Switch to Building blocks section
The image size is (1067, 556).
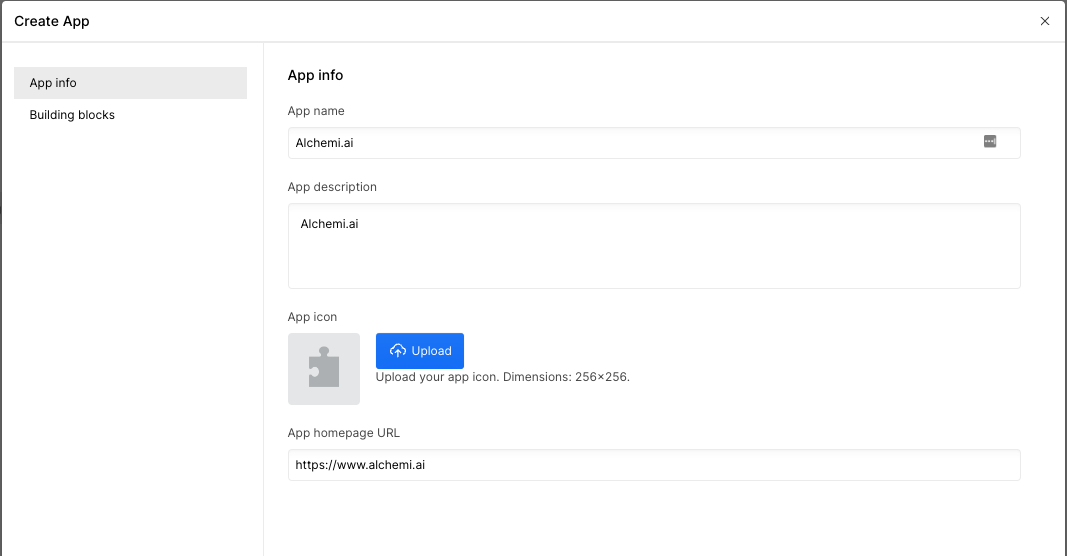point(130,115)
